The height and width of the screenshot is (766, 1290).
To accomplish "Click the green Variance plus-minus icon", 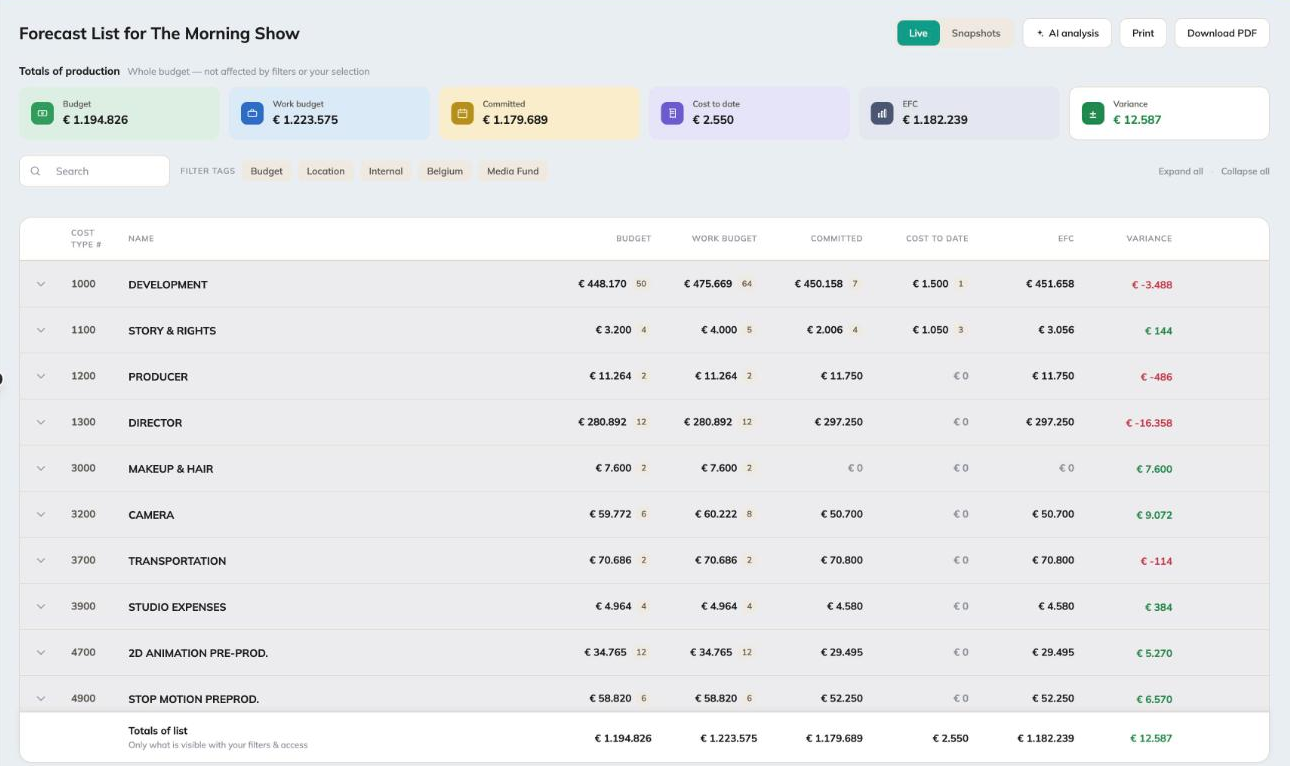I will 1093,113.
